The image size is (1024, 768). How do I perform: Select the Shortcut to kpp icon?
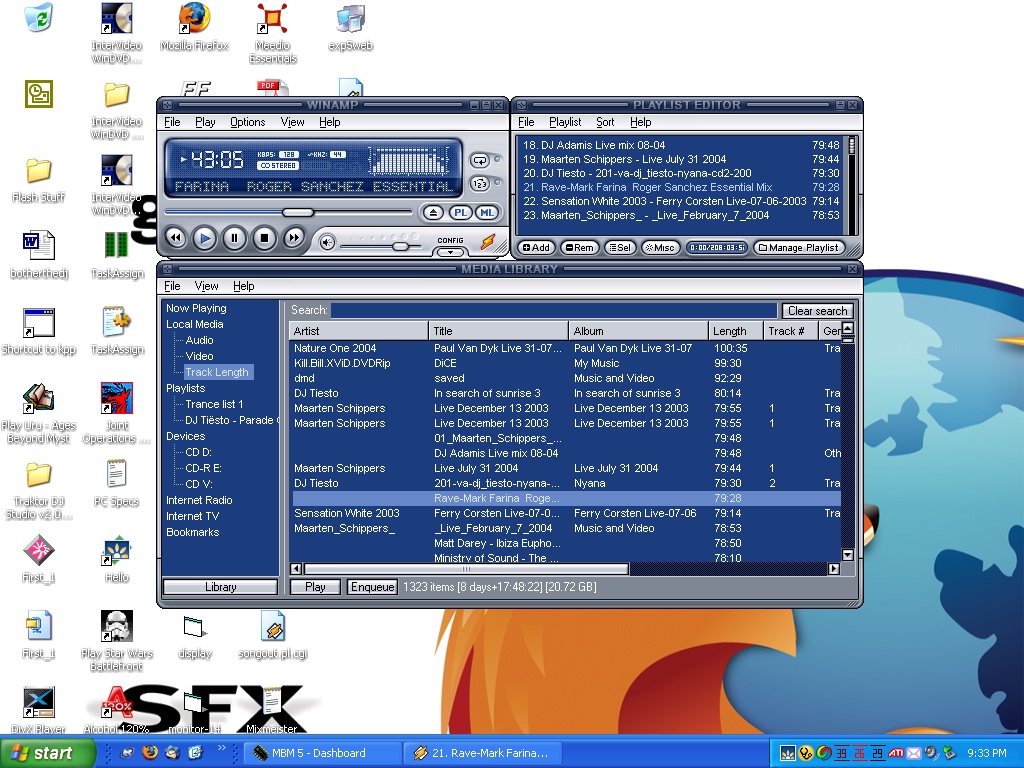click(39, 331)
